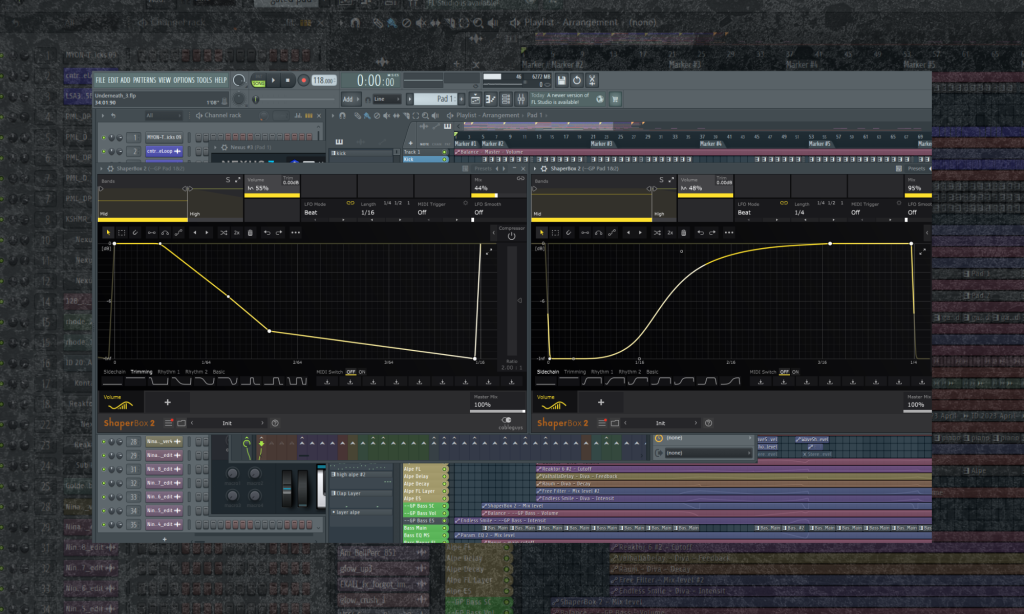
Task: Open the LFO Mode Beat dropdown
Action: (310, 213)
